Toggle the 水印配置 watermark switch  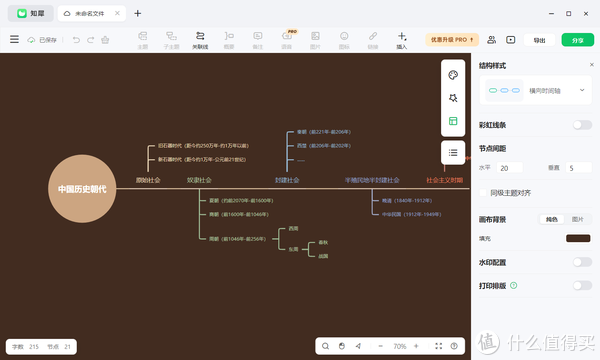tap(582, 262)
